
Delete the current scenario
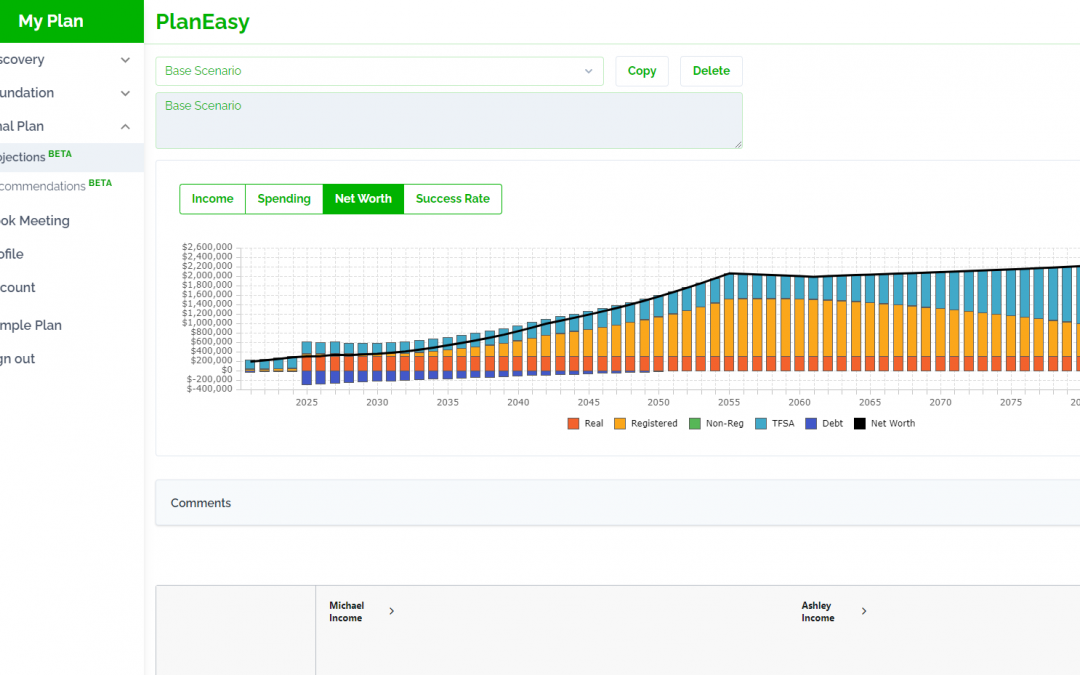click(x=712, y=71)
